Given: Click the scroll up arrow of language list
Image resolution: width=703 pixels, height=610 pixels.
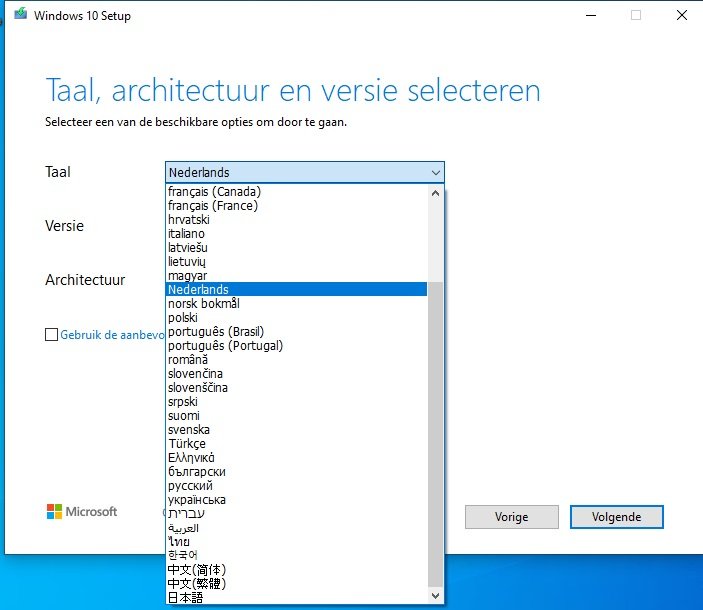Looking at the screenshot, I should [435, 193].
